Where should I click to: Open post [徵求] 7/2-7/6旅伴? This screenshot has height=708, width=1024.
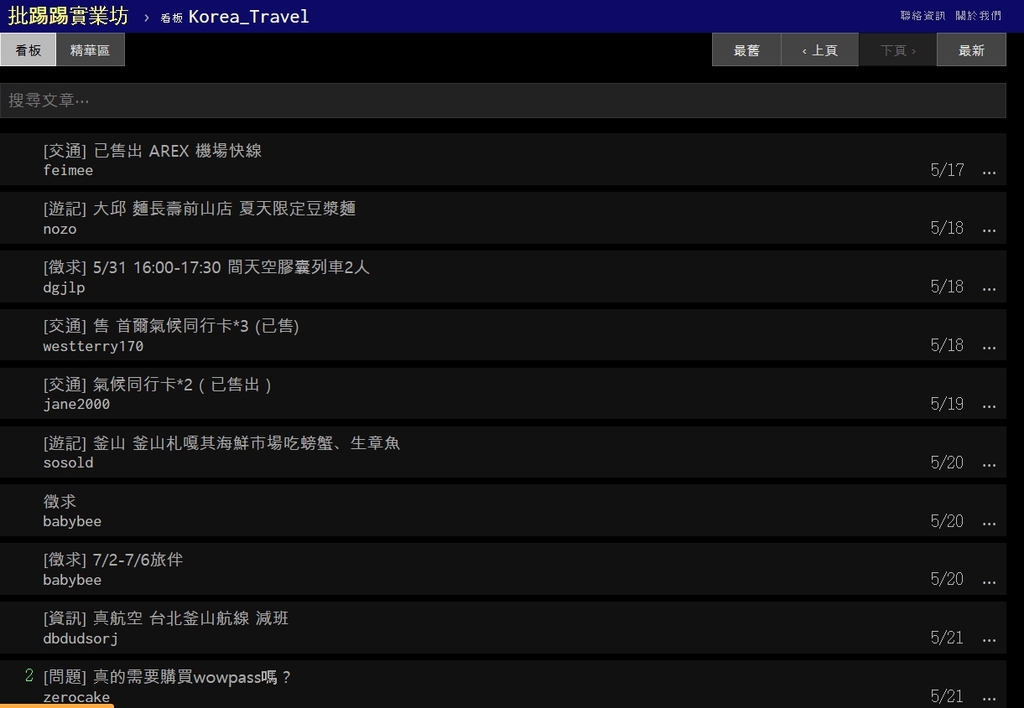coord(113,560)
